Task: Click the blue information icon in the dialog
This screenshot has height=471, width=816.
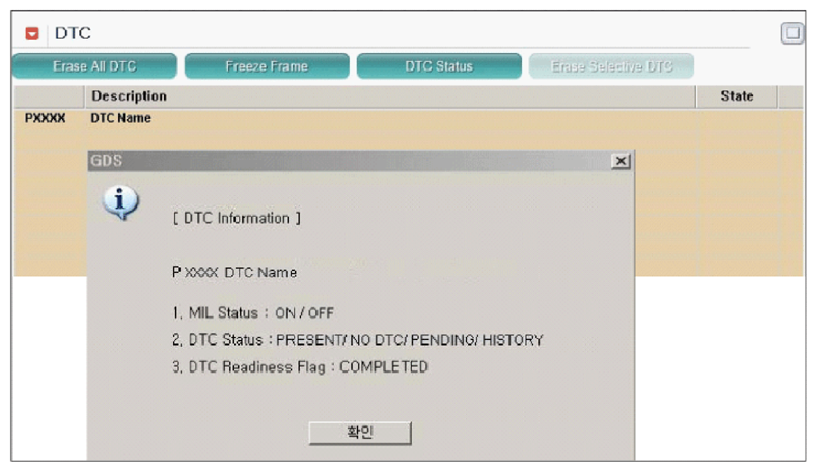Action: click(121, 202)
